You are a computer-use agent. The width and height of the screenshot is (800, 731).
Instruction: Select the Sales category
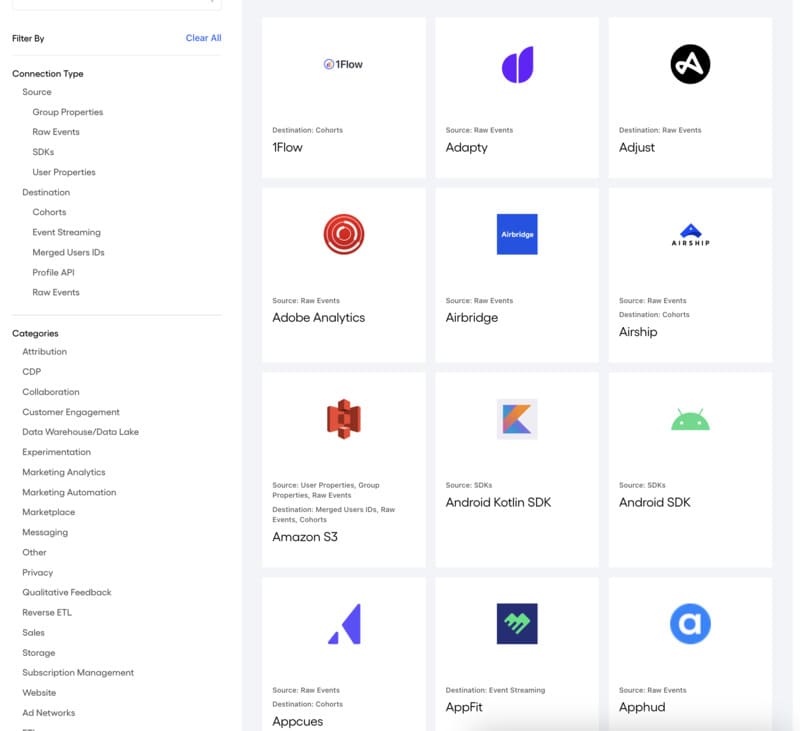33,633
